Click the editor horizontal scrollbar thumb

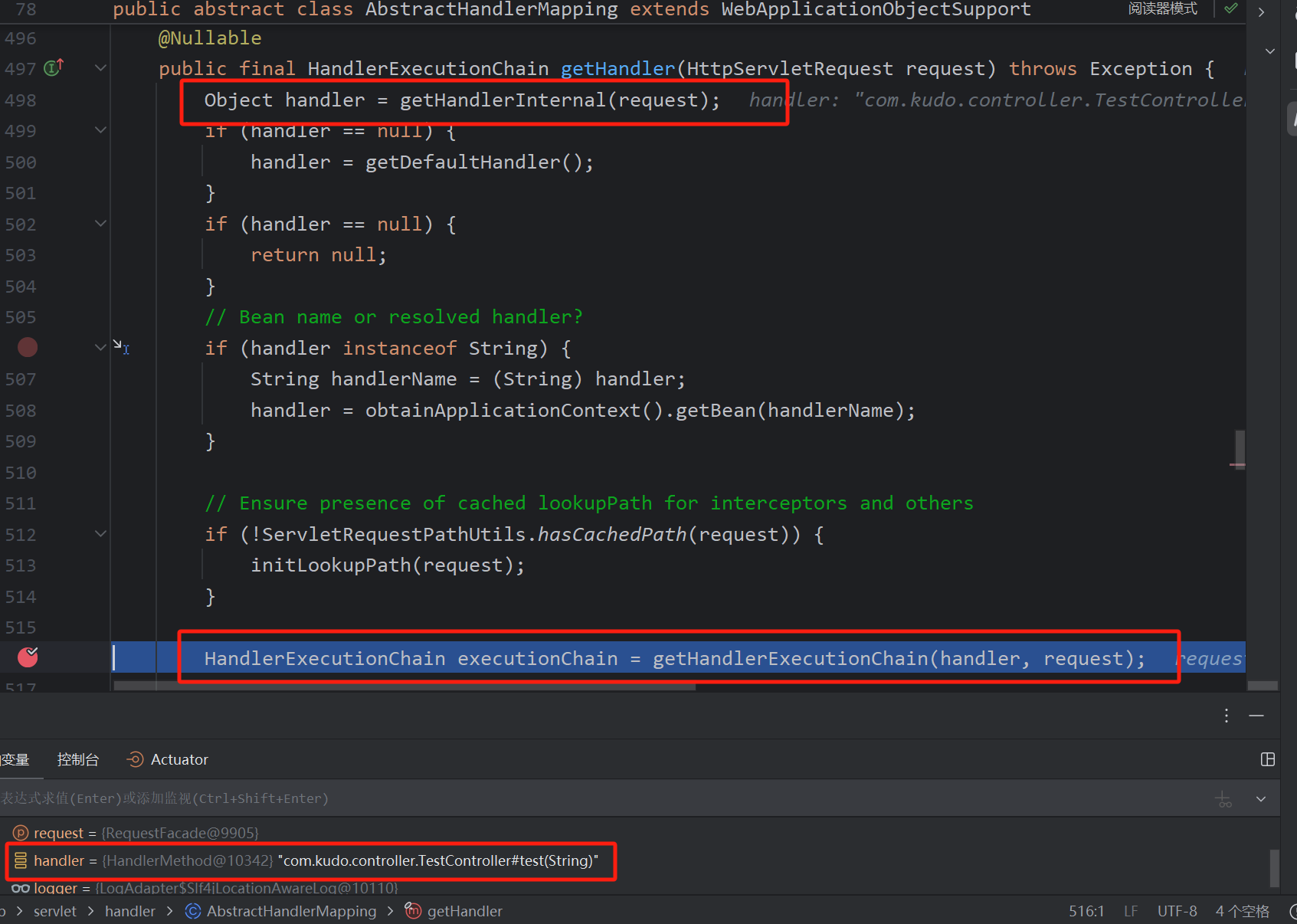coord(404,686)
